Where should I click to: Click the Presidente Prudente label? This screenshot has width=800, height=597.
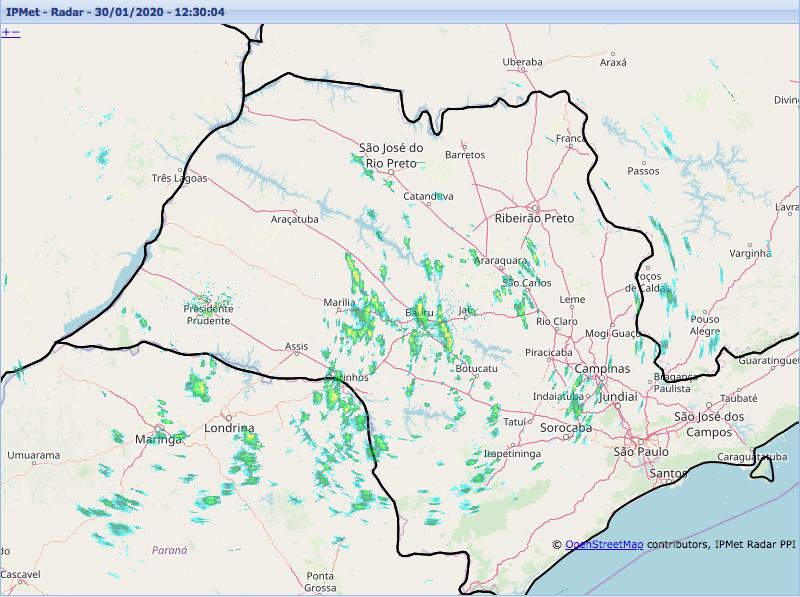click(208, 315)
